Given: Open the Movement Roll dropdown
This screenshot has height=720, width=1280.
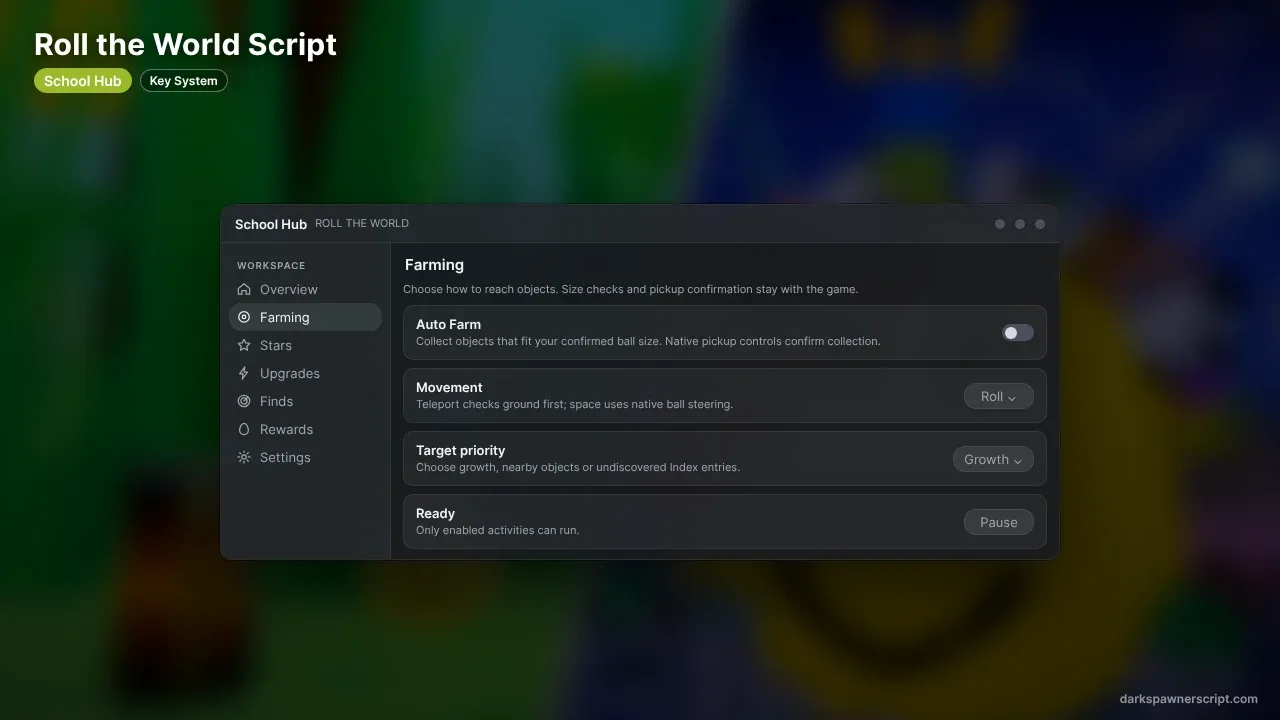Looking at the screenshot, I should click(999, 396).
